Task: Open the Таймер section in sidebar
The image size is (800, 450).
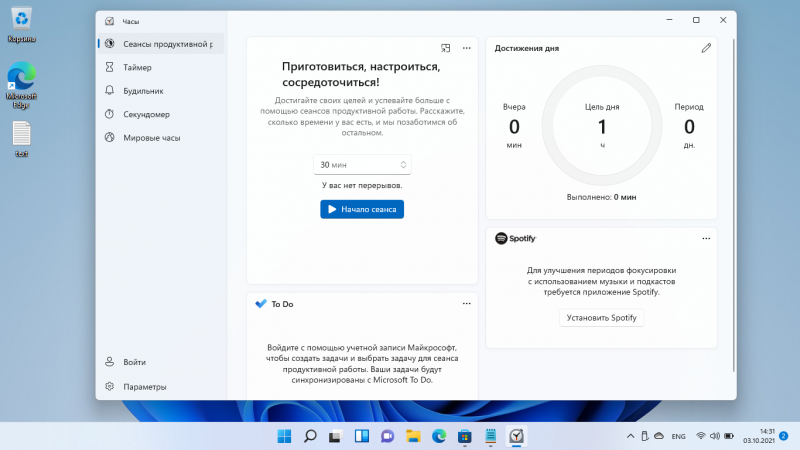Action: [137, 67]
